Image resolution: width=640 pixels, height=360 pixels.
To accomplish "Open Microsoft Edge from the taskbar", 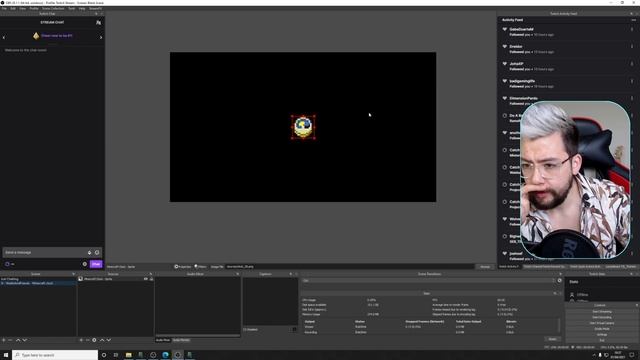I will 165,355.
